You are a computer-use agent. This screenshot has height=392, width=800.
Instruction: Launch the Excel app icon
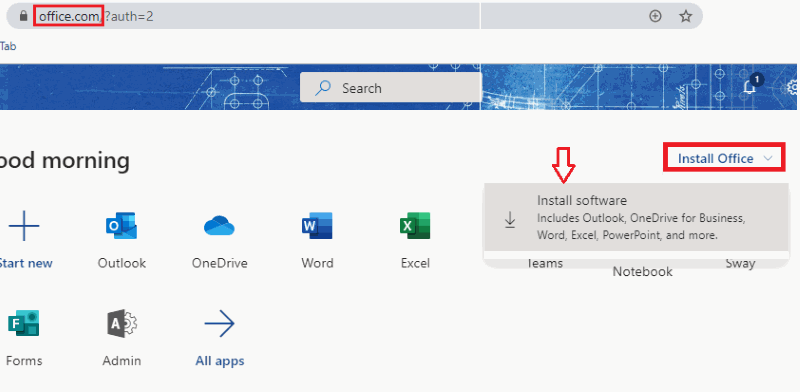pos(415,226)
